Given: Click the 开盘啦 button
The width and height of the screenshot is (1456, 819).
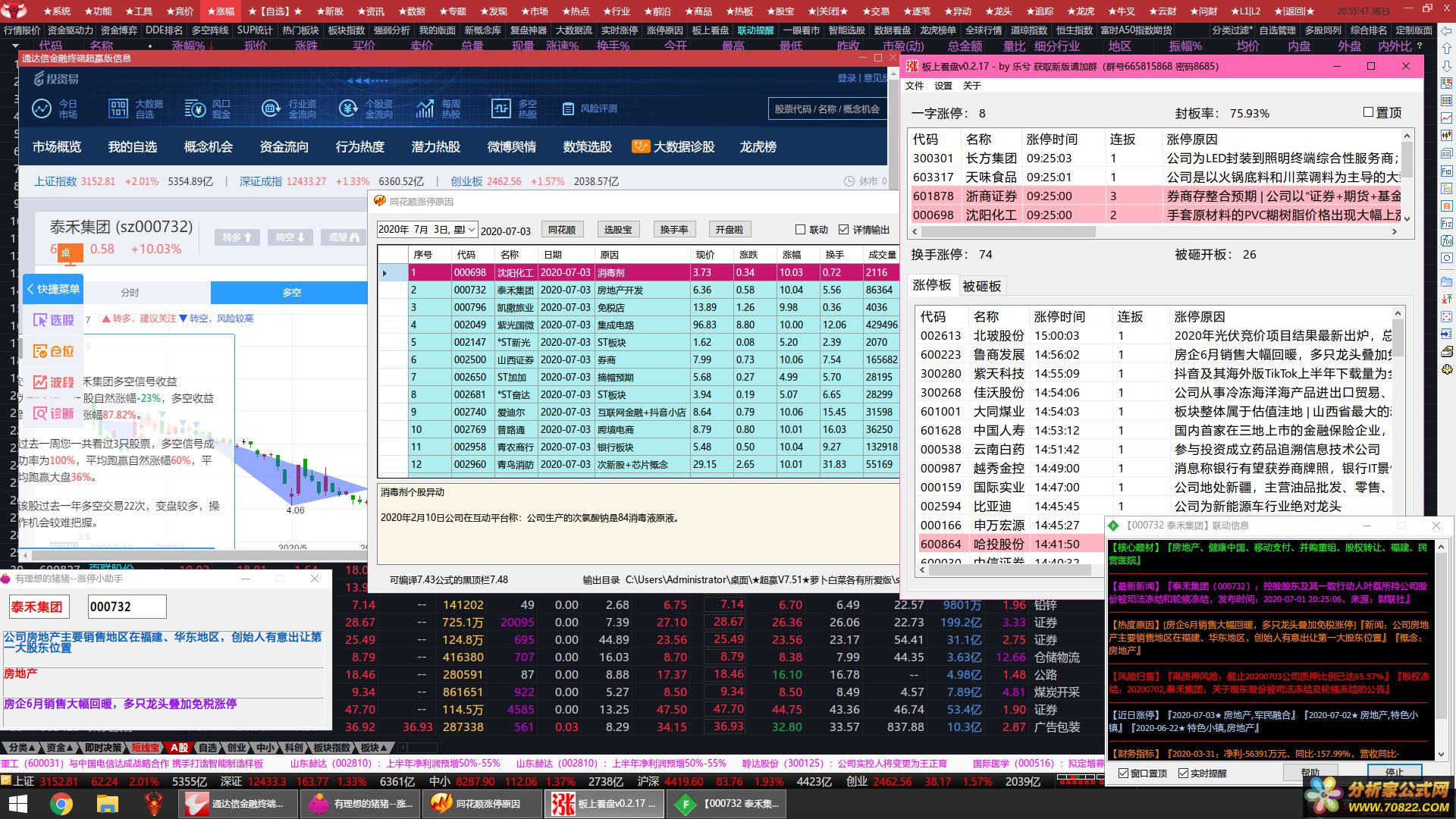Looking at the screenshot, I should pyautogui.click(x=730, y=230).
